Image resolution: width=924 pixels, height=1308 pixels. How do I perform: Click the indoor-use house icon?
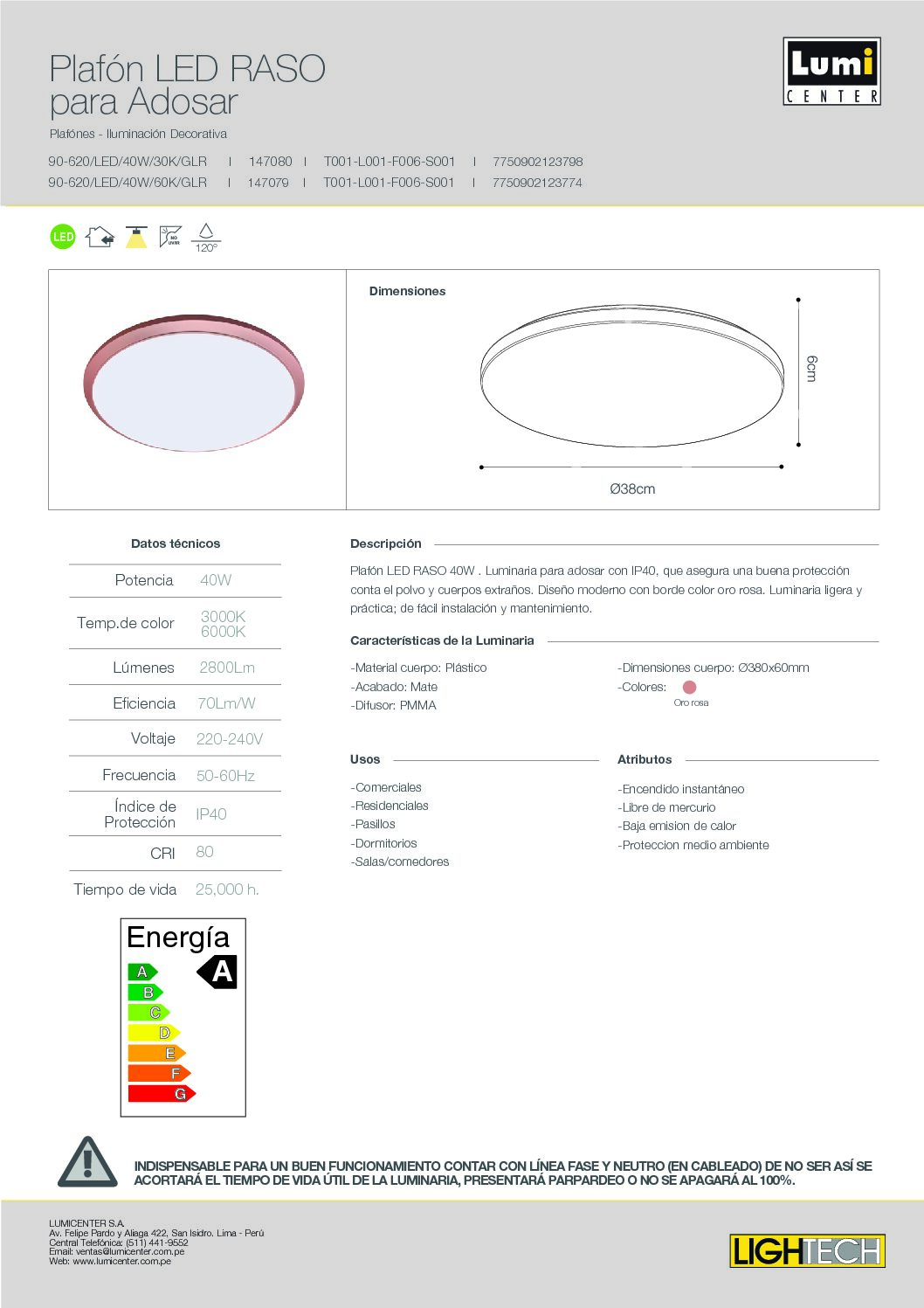pos(100,237)
